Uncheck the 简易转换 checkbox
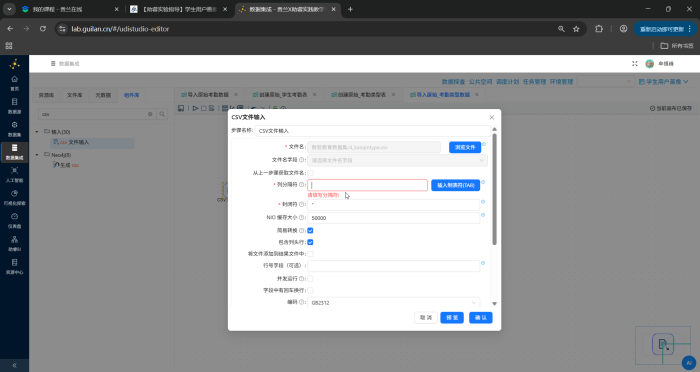Screen dimensions: 700x372 310,230
